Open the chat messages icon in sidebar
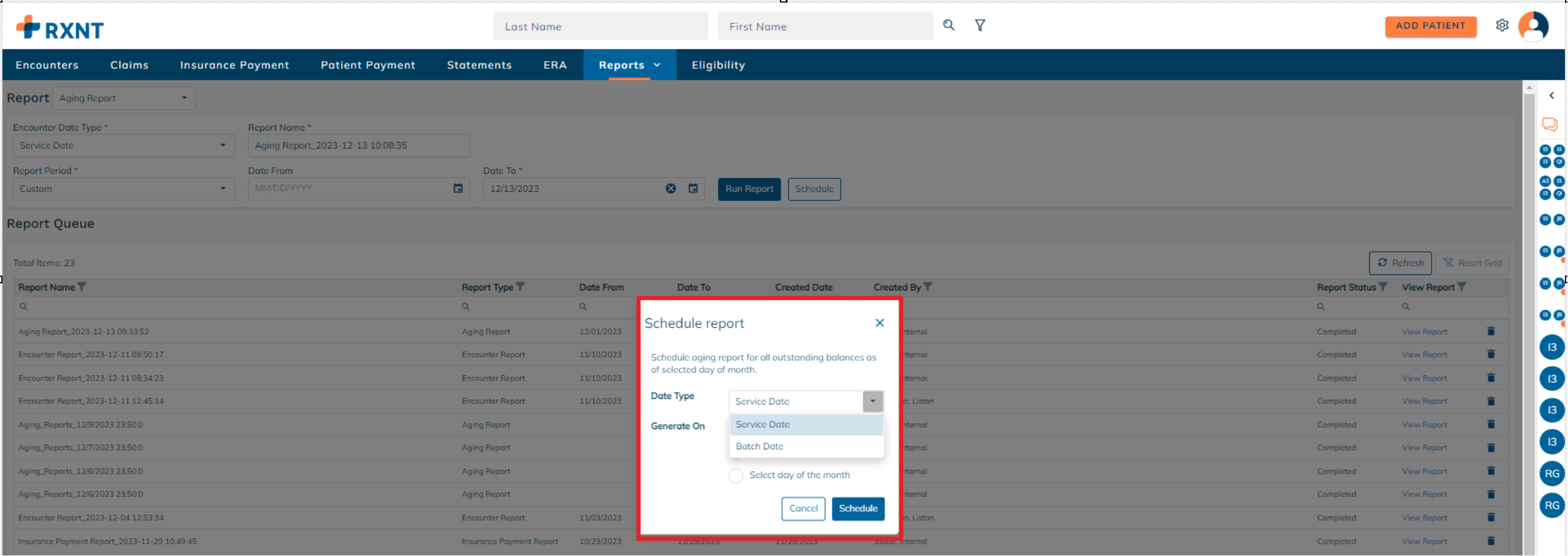This screenshot has width=1568, height=556. (x=1549, y=125)
